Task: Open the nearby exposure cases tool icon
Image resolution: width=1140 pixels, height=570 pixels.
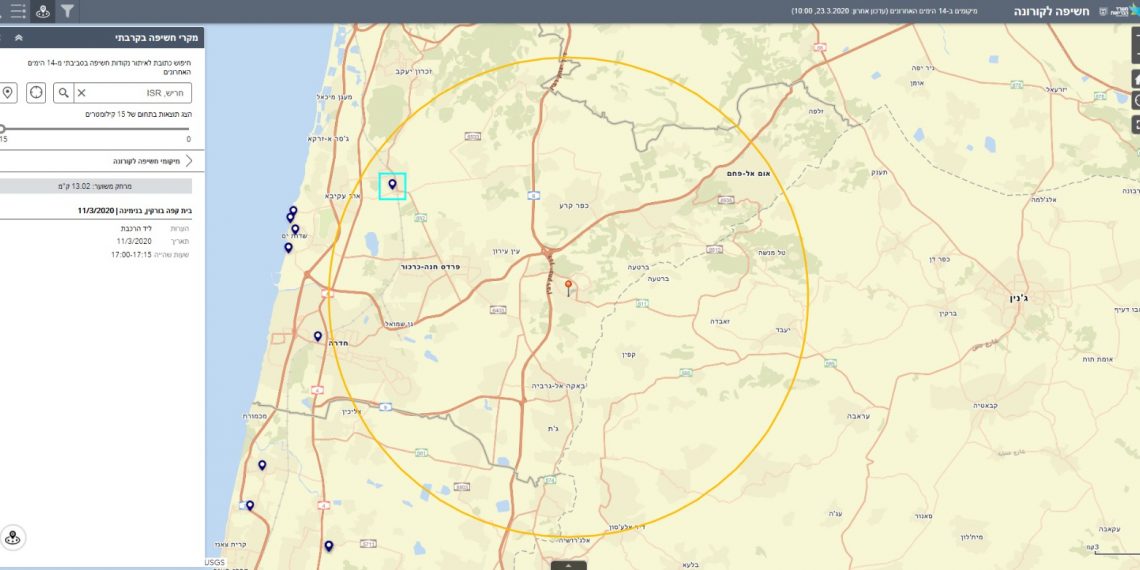Action: (42, 11)
